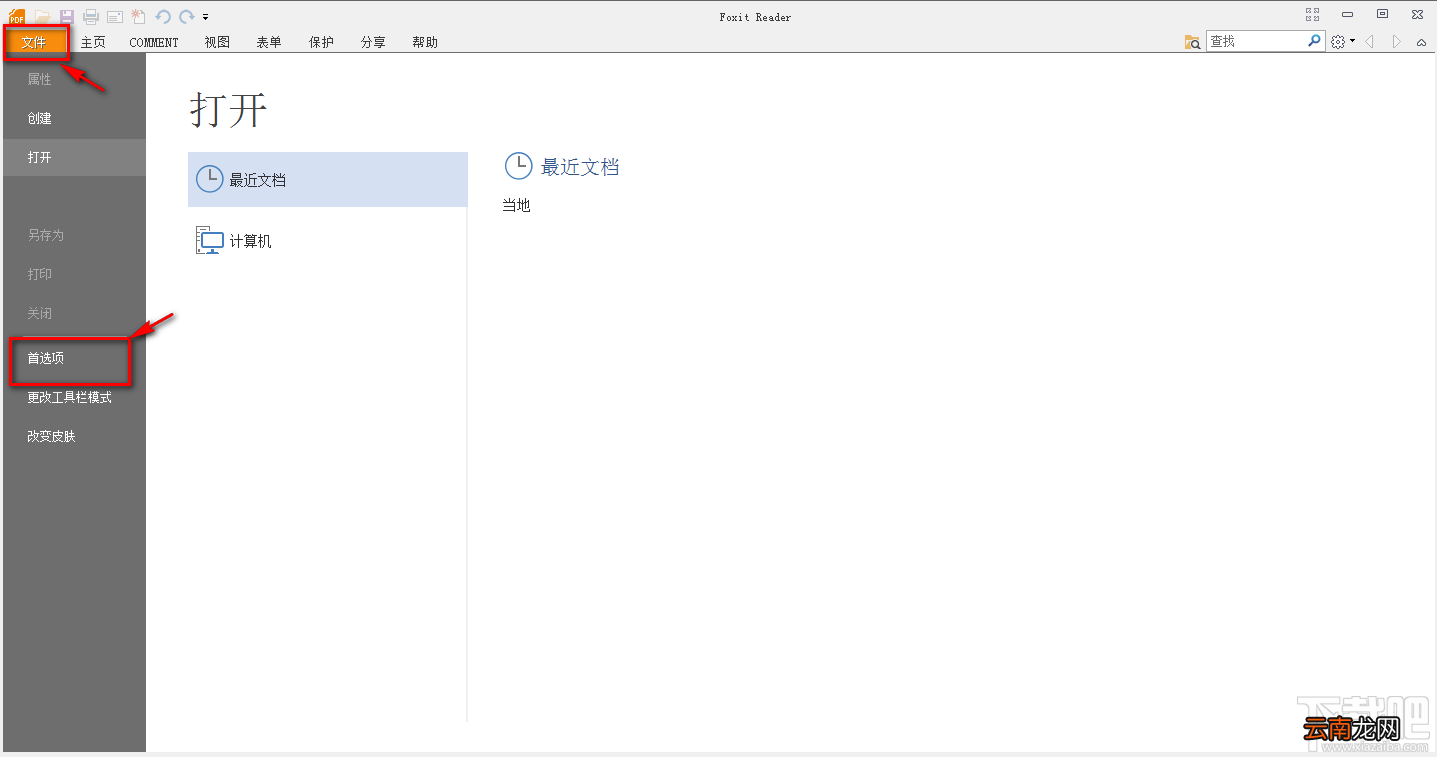Click the computer monitor icon beside 计算机
Viewport: 1437px width, 757px height.
click(210, 240)
